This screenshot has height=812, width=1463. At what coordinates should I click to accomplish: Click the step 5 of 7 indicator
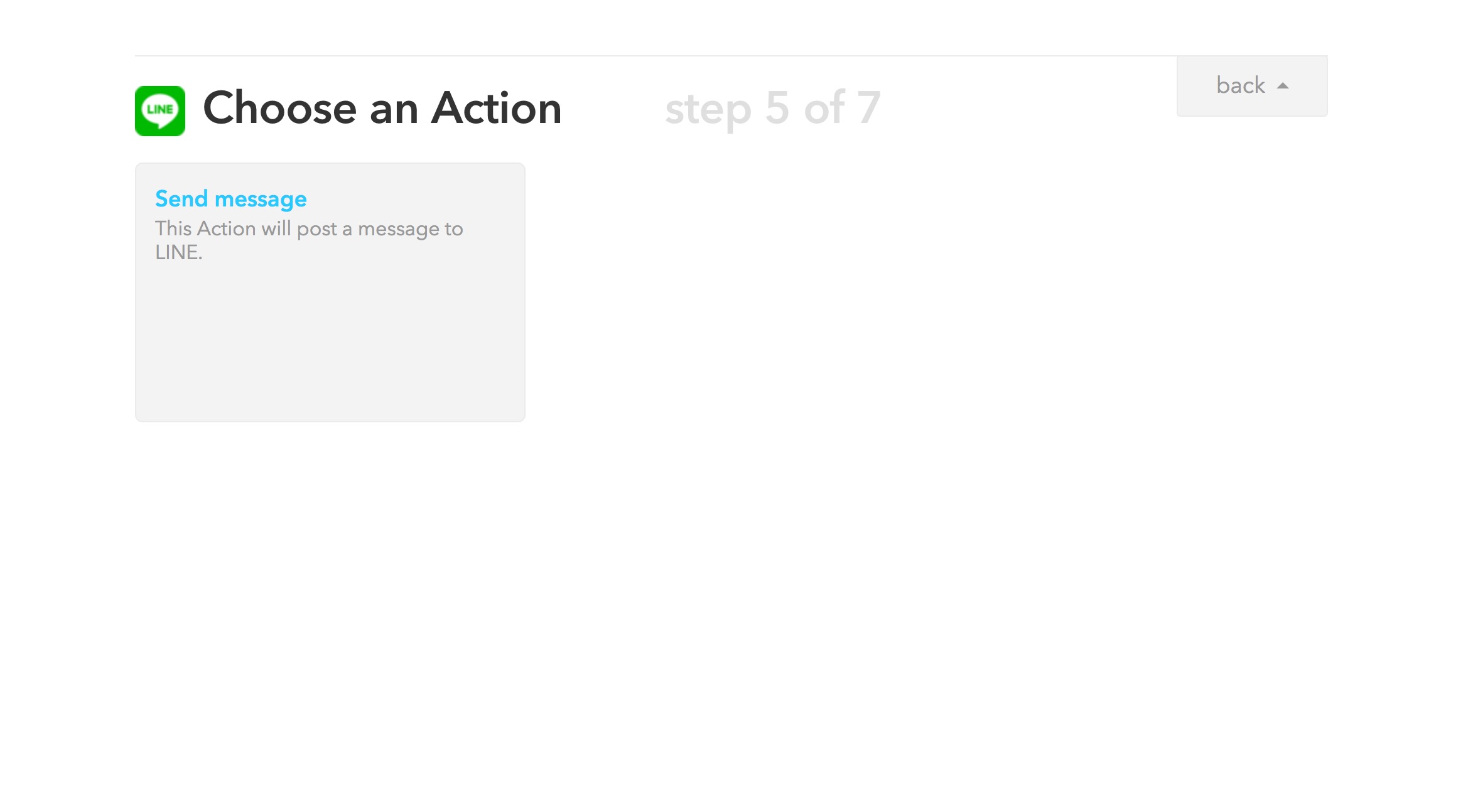(773, 108)
